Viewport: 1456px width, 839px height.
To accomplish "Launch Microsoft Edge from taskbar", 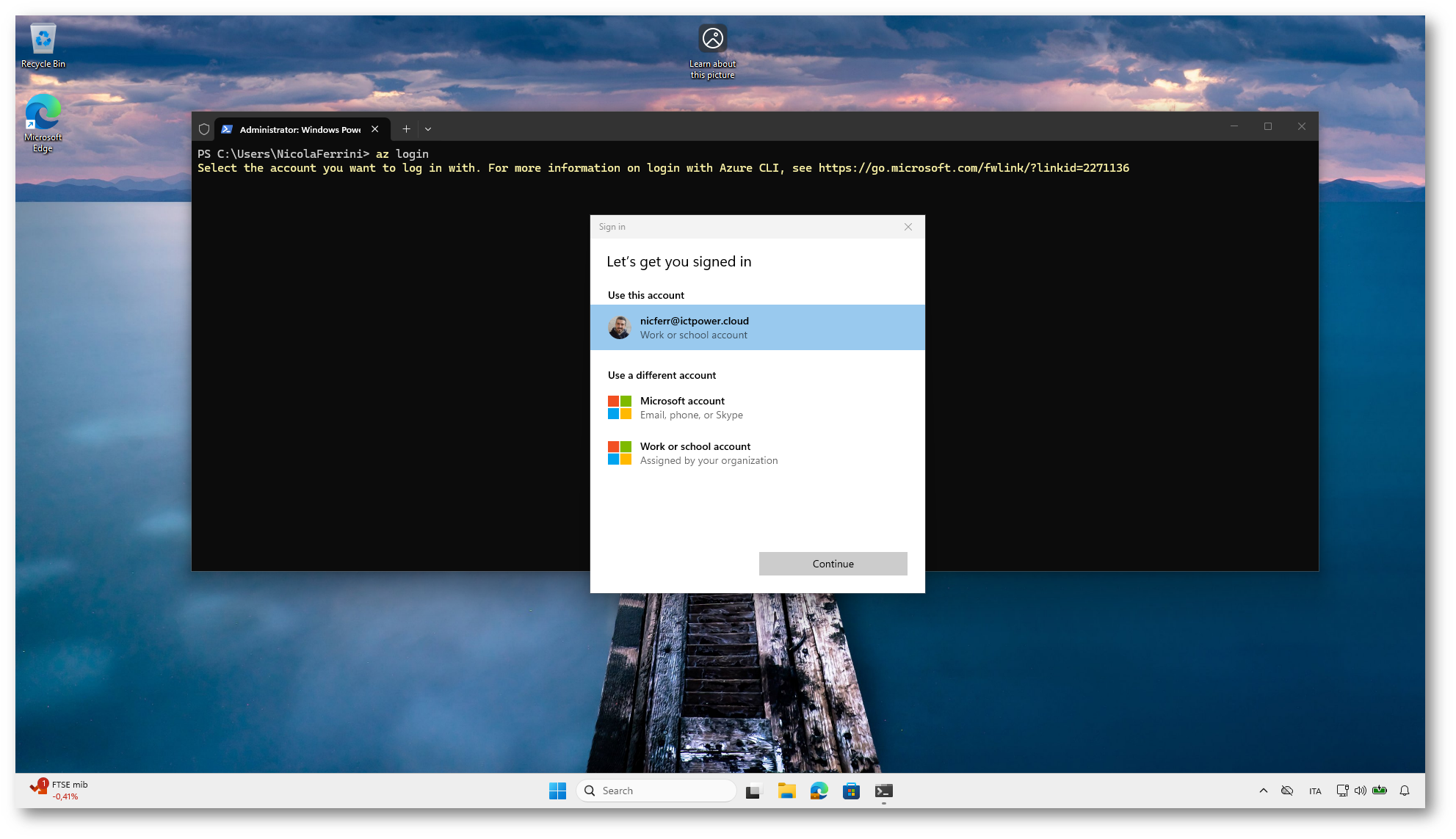I will pyautogui.click(x=819, y=791).
